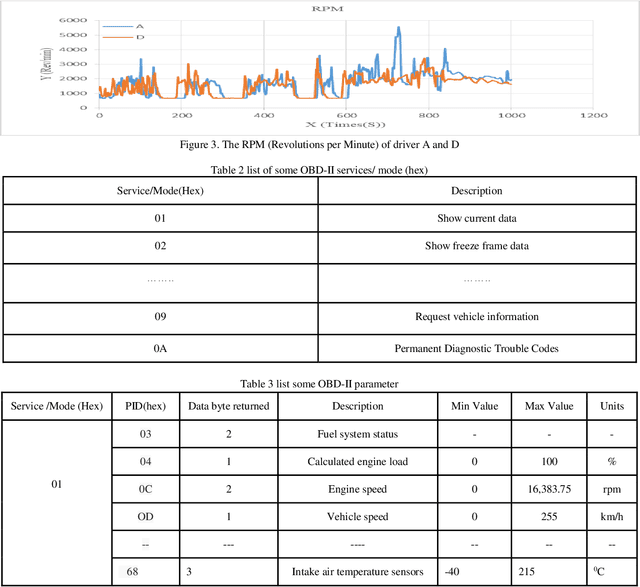The image size is (640, 587).
Task: Select the Table 3 caption
Action: [x=319, y=383]
